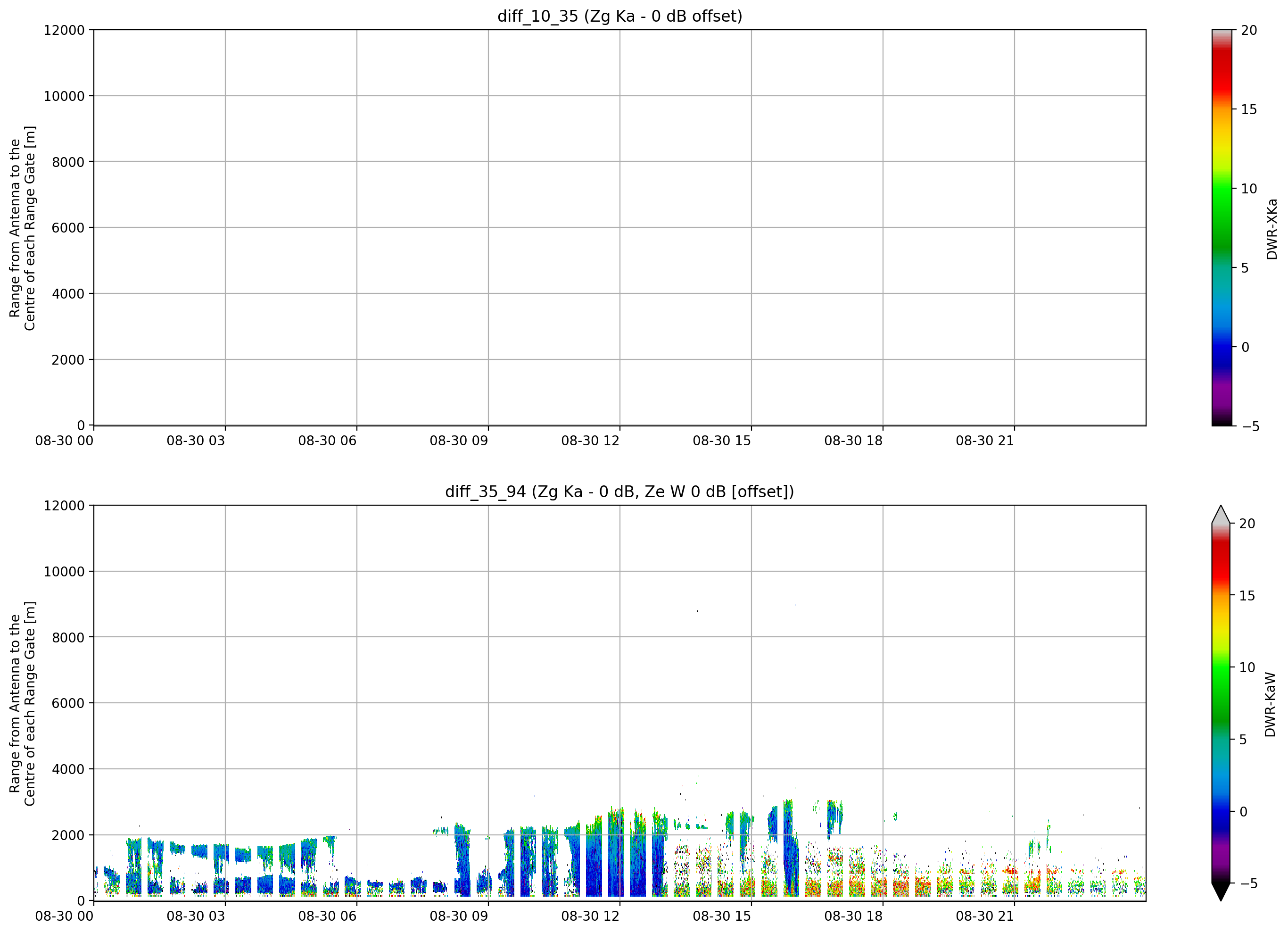
Task: Click the DWR-XKa colorbar gradient
Action: 1222,227
